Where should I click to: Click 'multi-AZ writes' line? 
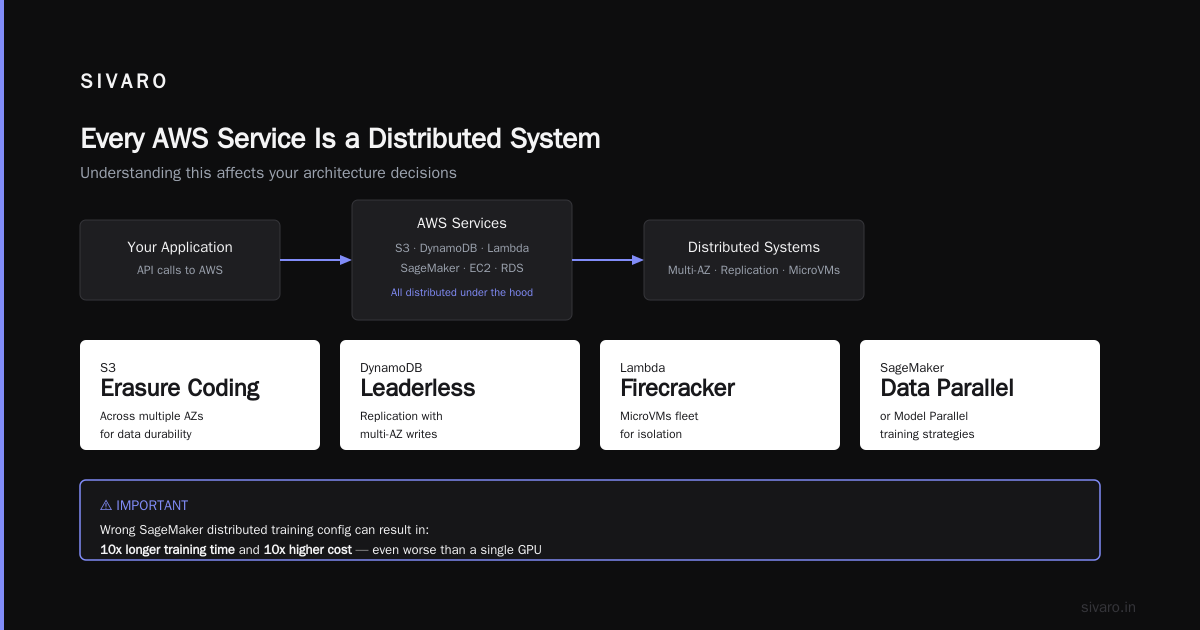click(401, 434)
